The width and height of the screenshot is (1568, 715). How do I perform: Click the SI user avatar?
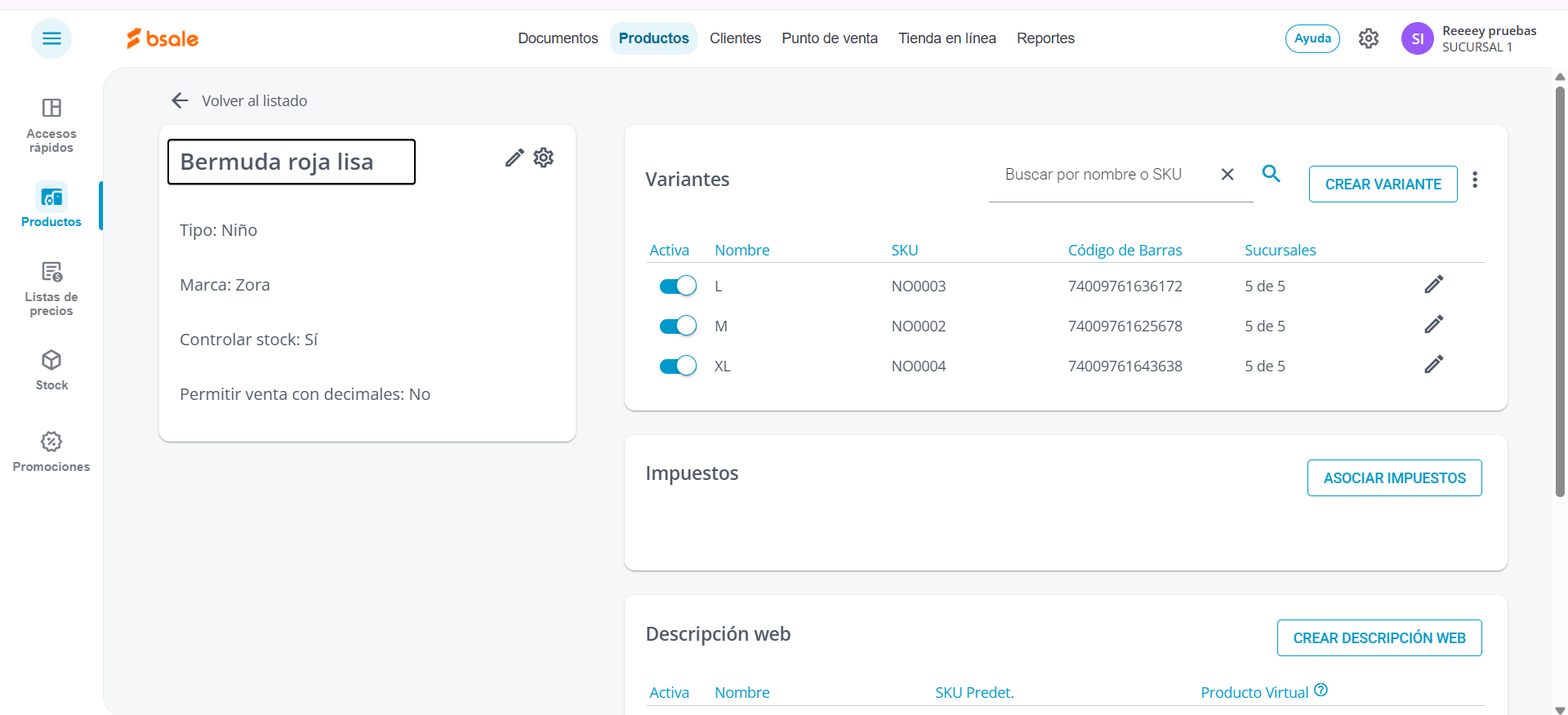click(1418, 38)
